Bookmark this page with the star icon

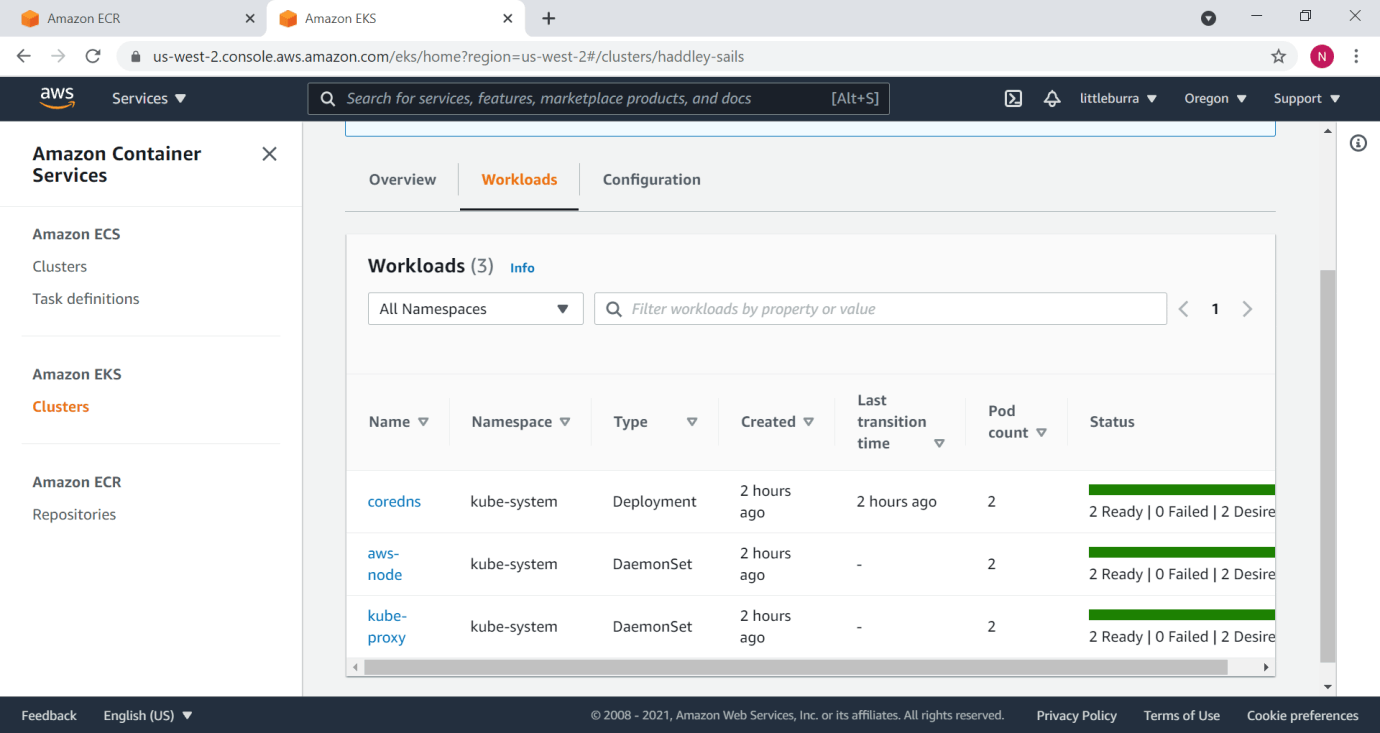tap(1278, 57)
